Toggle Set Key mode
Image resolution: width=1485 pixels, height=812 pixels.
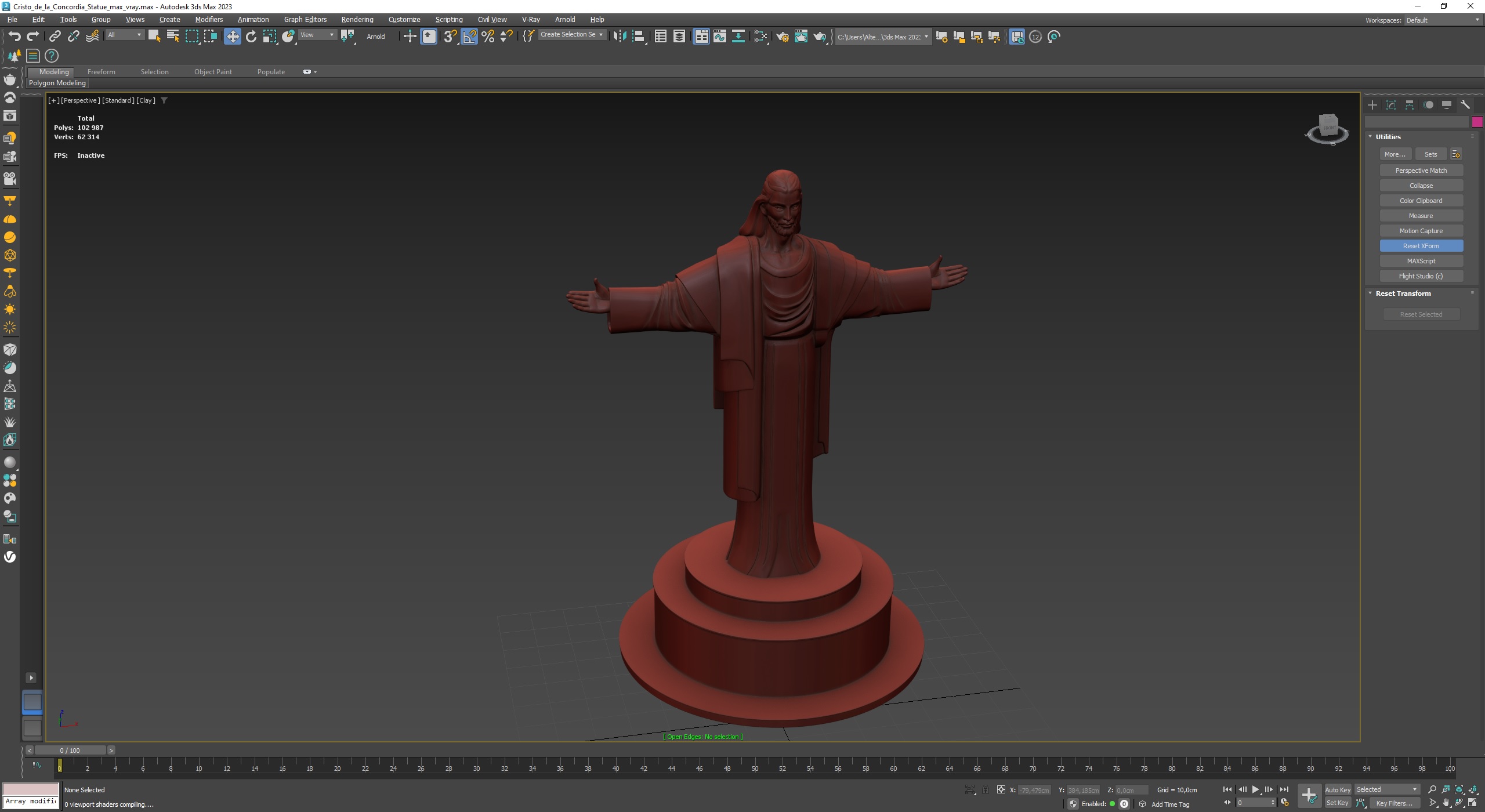(x=1338, y=803)
